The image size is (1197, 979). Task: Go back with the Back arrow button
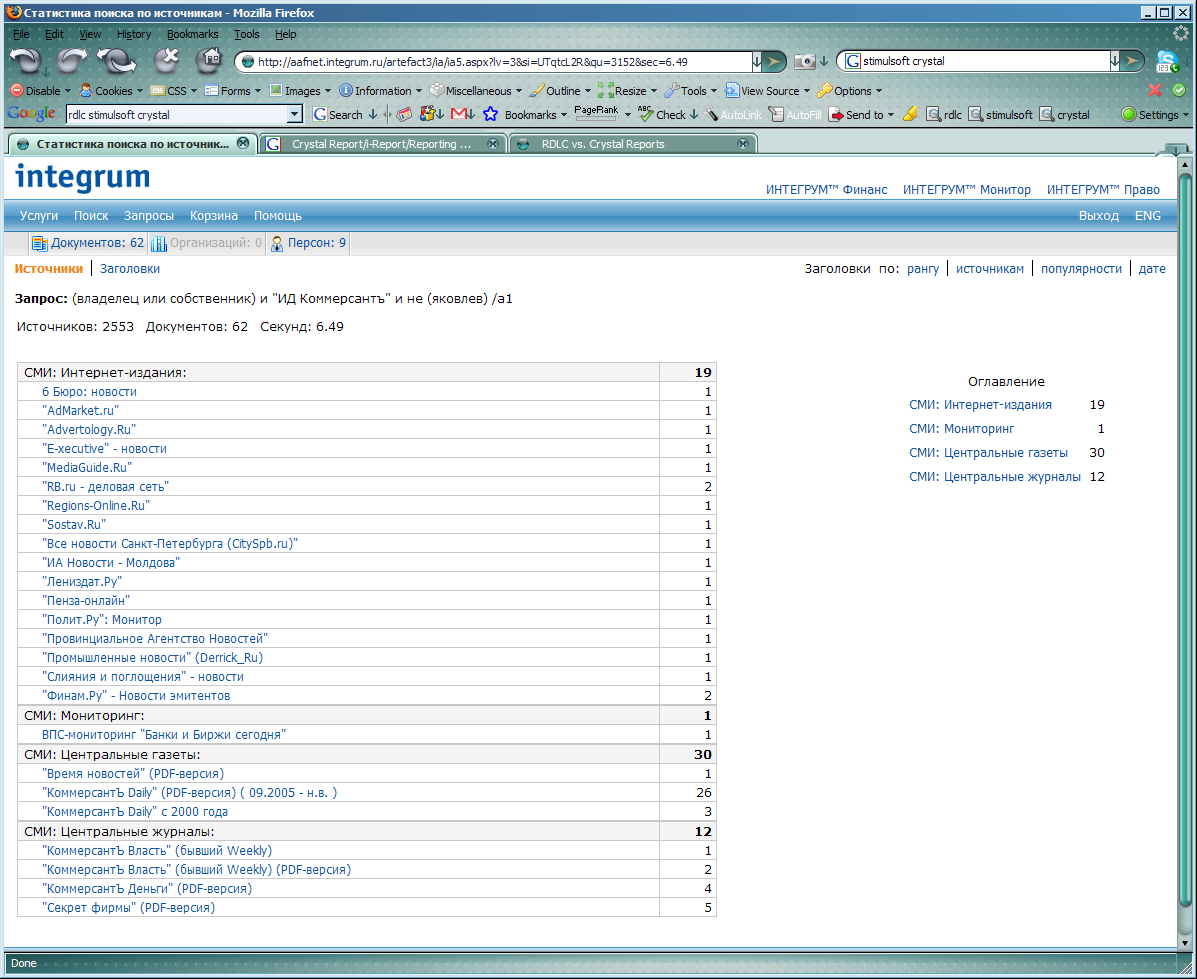point(25,62)
